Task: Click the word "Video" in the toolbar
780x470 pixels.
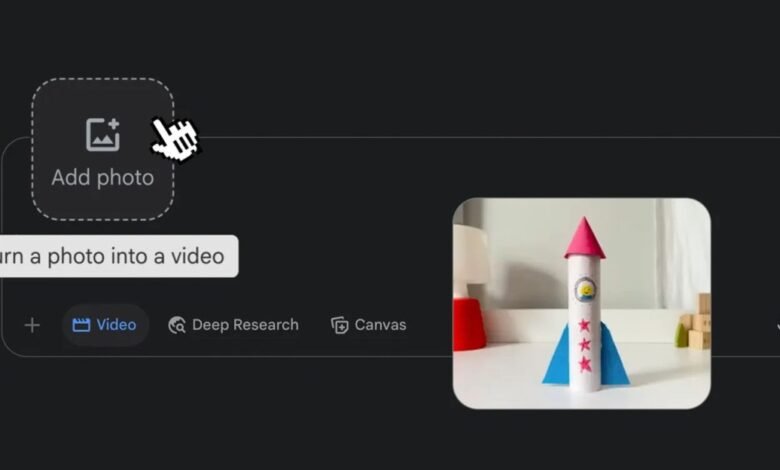Action: point(116,325)
